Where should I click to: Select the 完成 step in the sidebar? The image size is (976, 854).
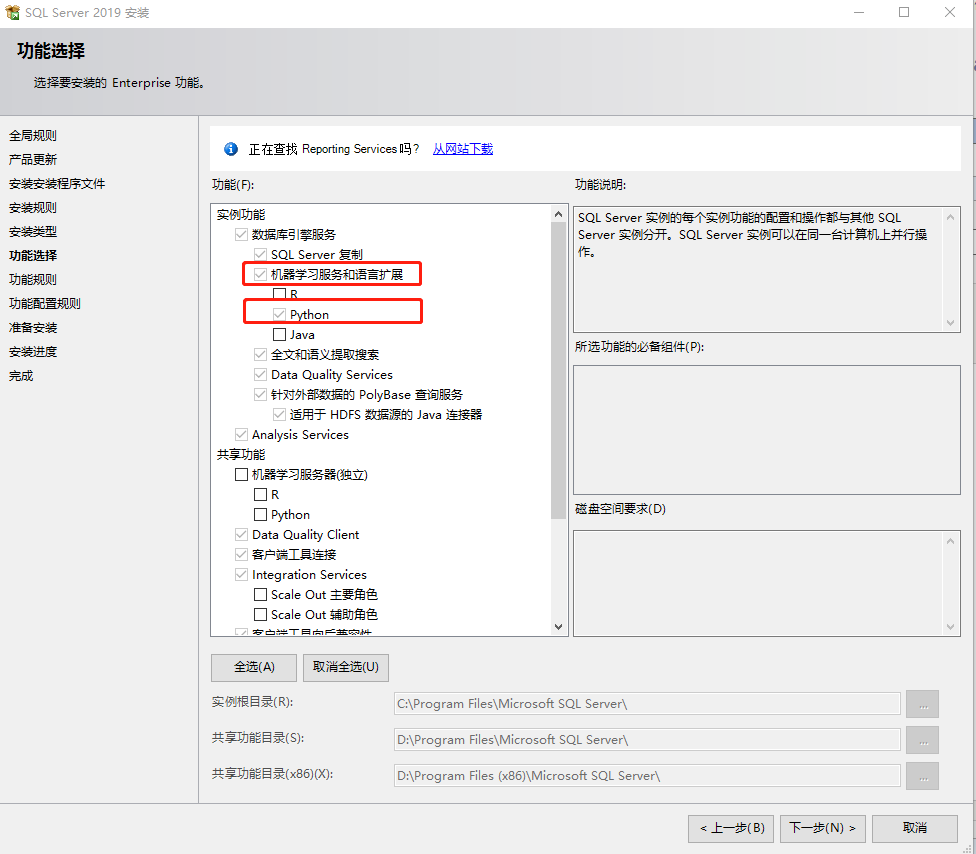tap(21, 376)
